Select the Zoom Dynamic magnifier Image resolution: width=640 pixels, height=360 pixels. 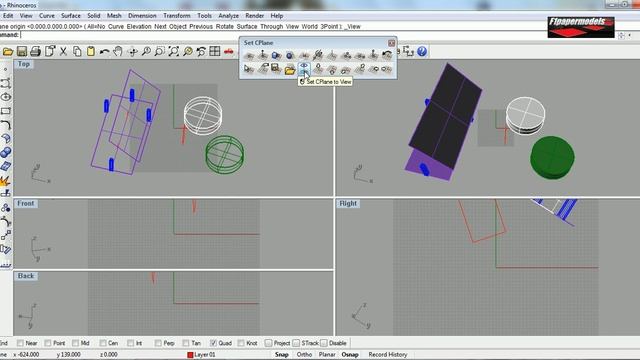(146, 51)
